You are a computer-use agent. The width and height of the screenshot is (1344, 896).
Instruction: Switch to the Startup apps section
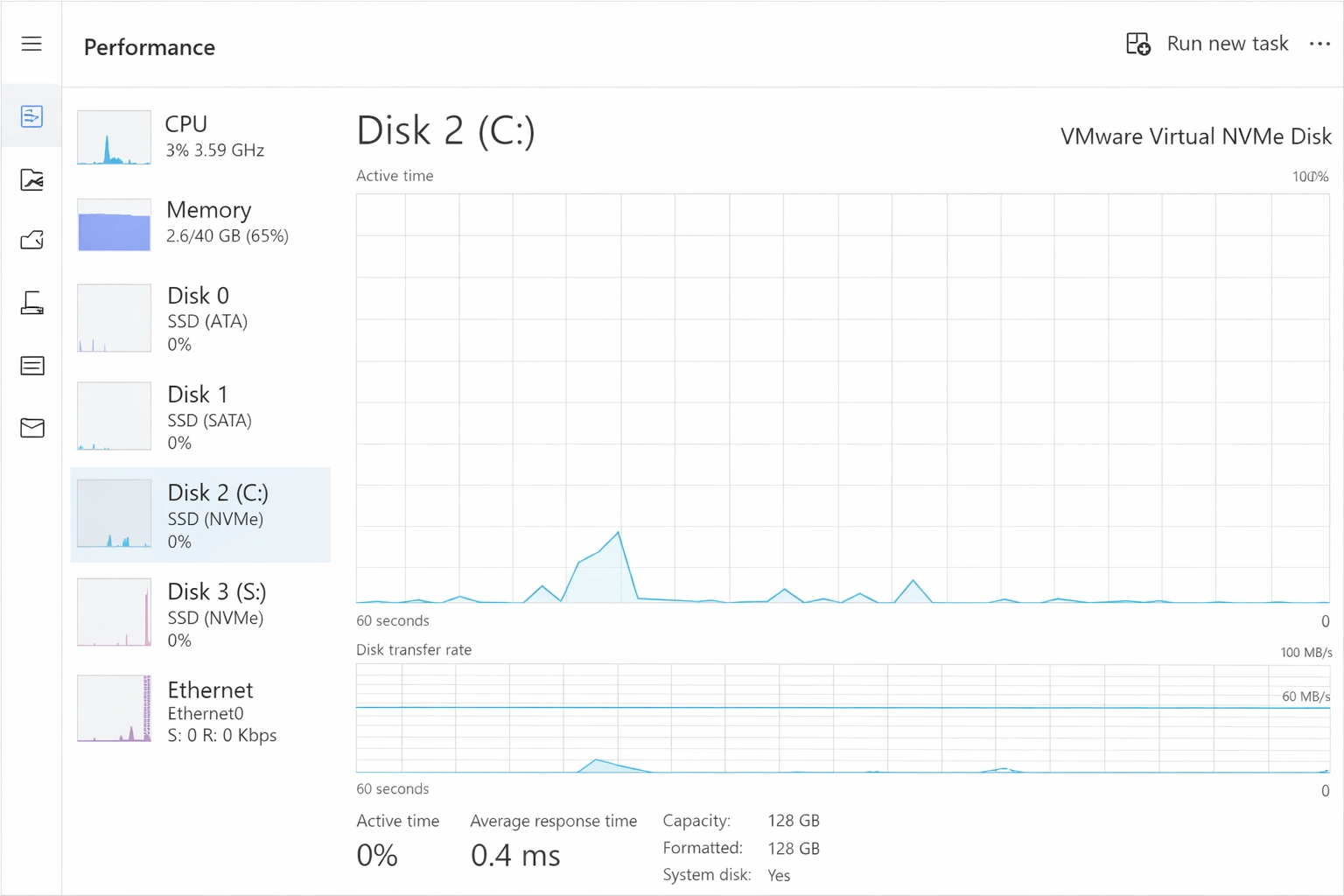point(31,240)
